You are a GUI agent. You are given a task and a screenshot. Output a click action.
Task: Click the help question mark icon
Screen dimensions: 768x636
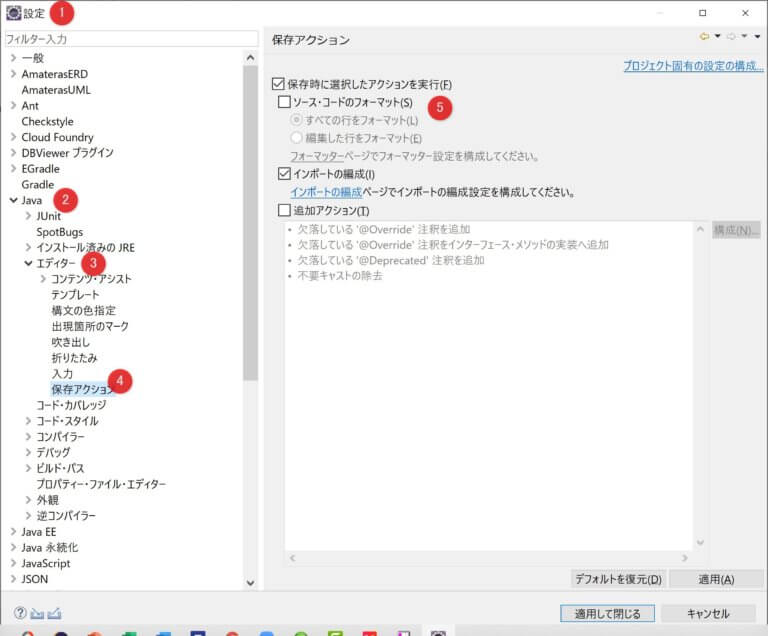pos(20,613)
